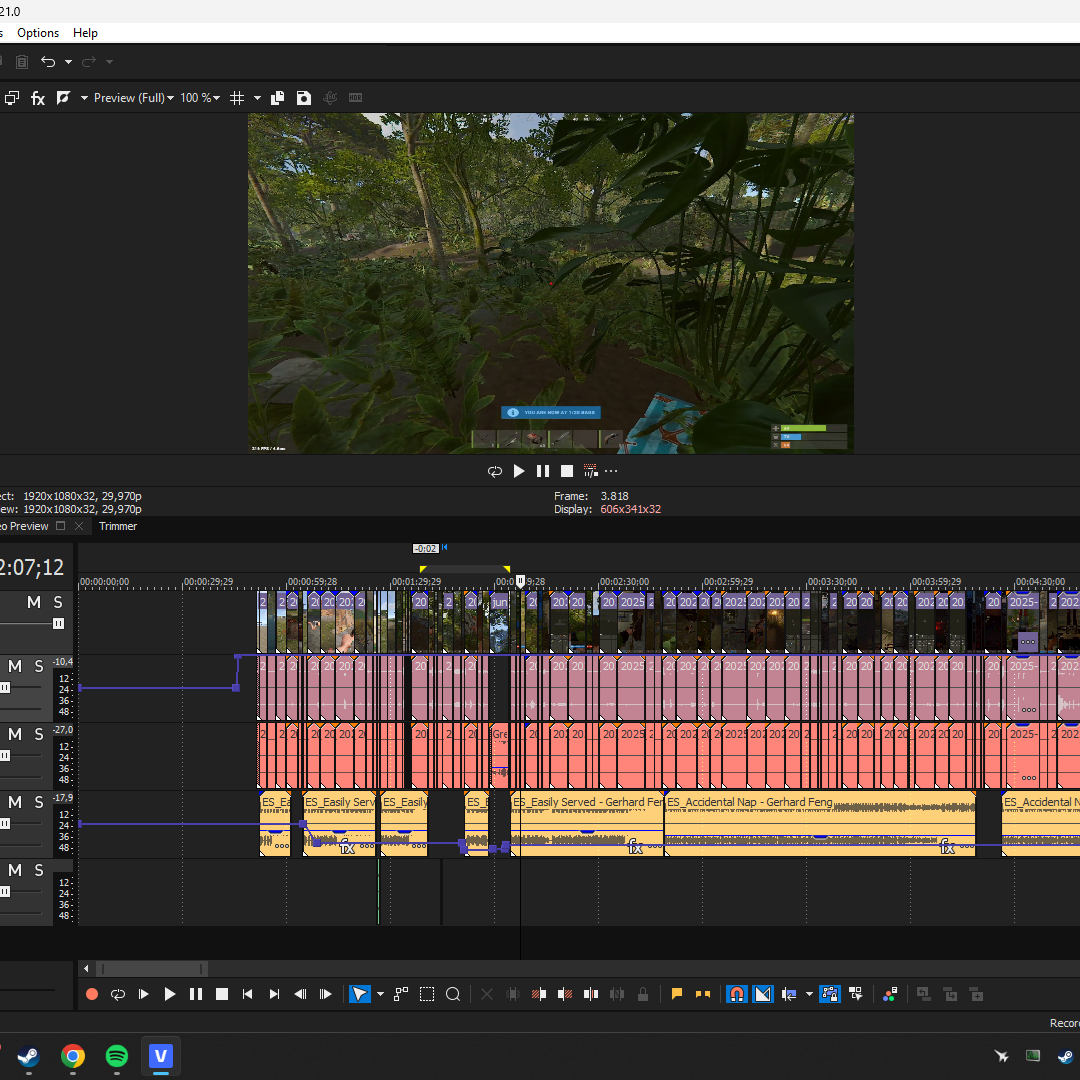Adjust the video track level slider handle
This screenshot has width=1080, height=1080.
(59, 624)
